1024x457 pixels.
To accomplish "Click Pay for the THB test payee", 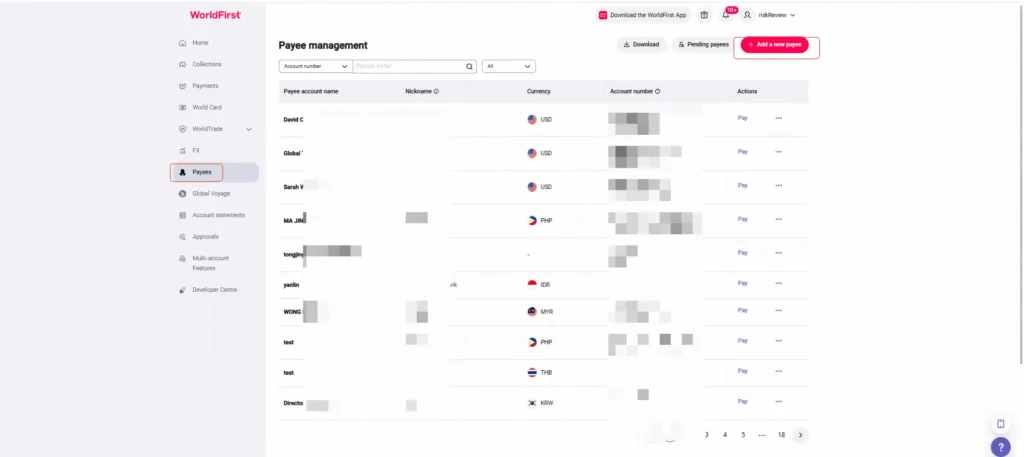I will 743,371.
